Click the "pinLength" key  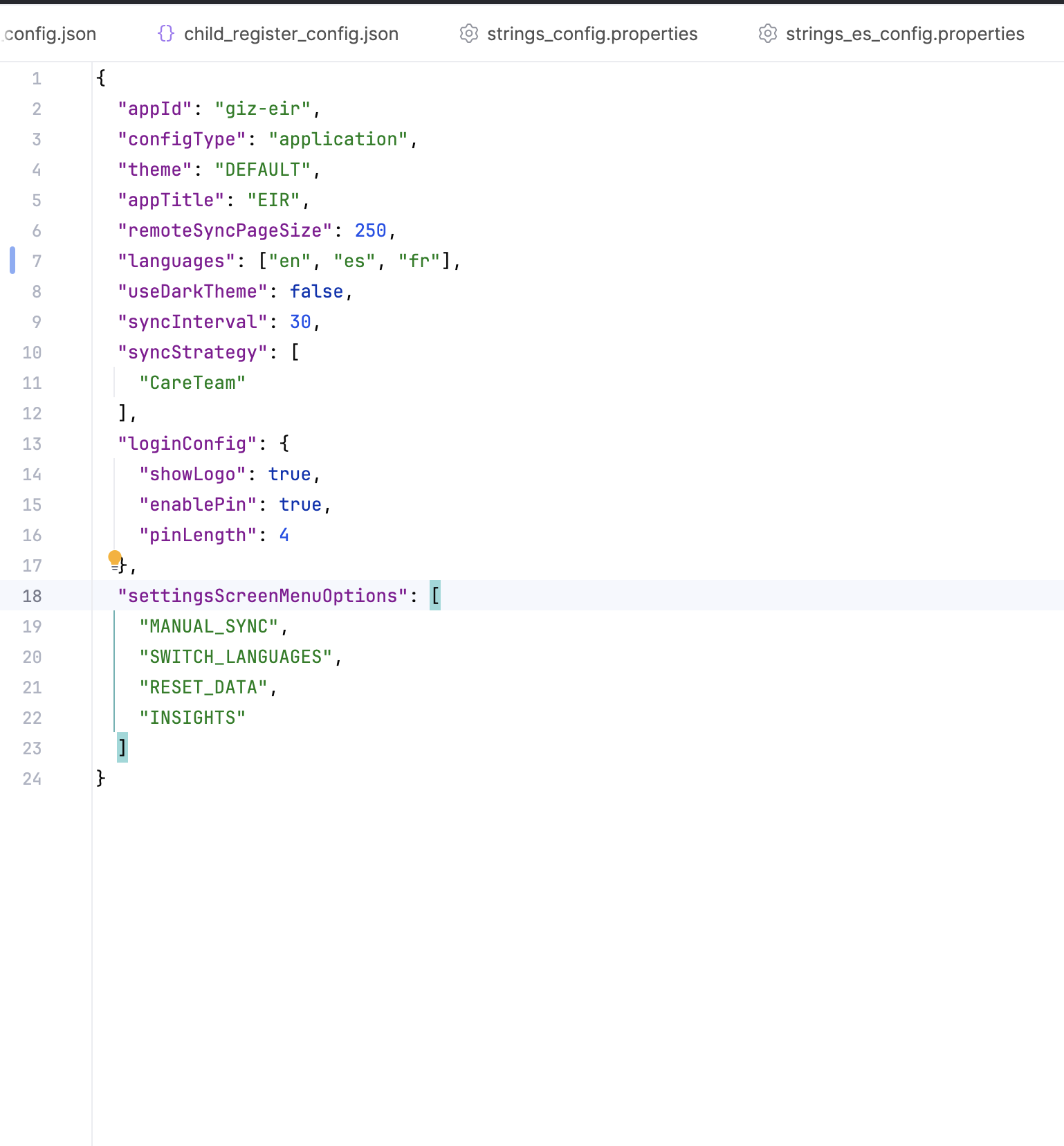click(198, 535)
